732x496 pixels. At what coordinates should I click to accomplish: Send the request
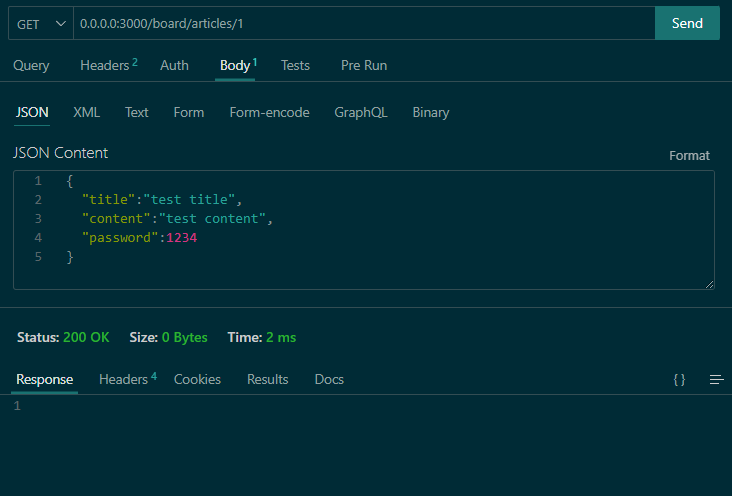[687, 23]
